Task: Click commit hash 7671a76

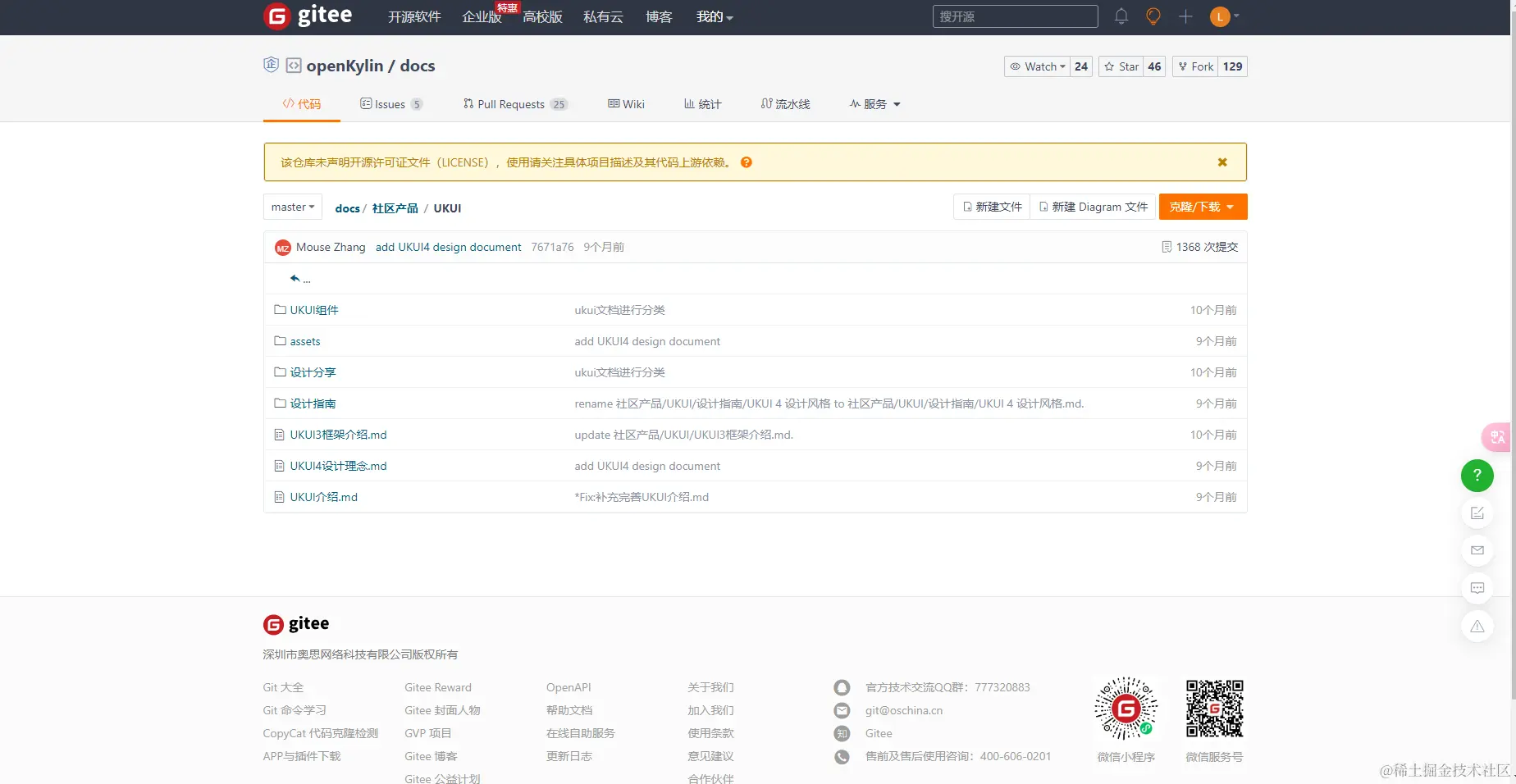Action: tap(552, 247)
